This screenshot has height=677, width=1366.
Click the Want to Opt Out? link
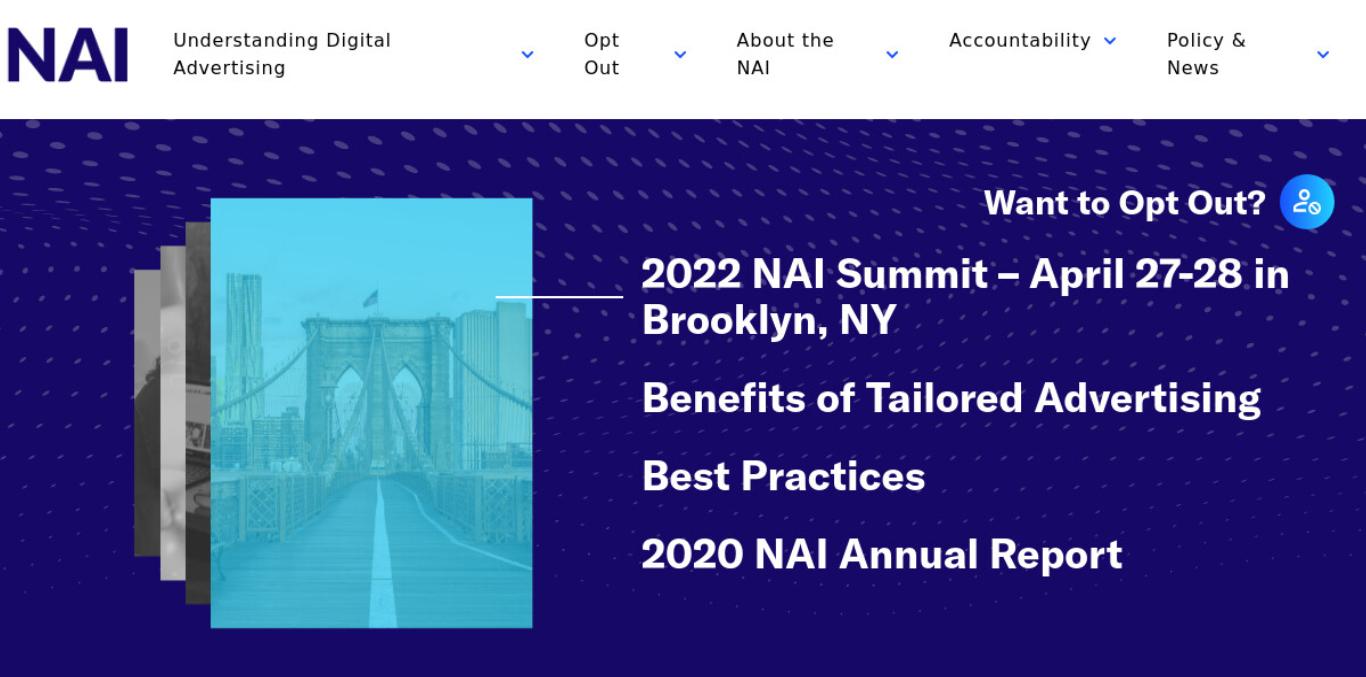point(1125,203)
